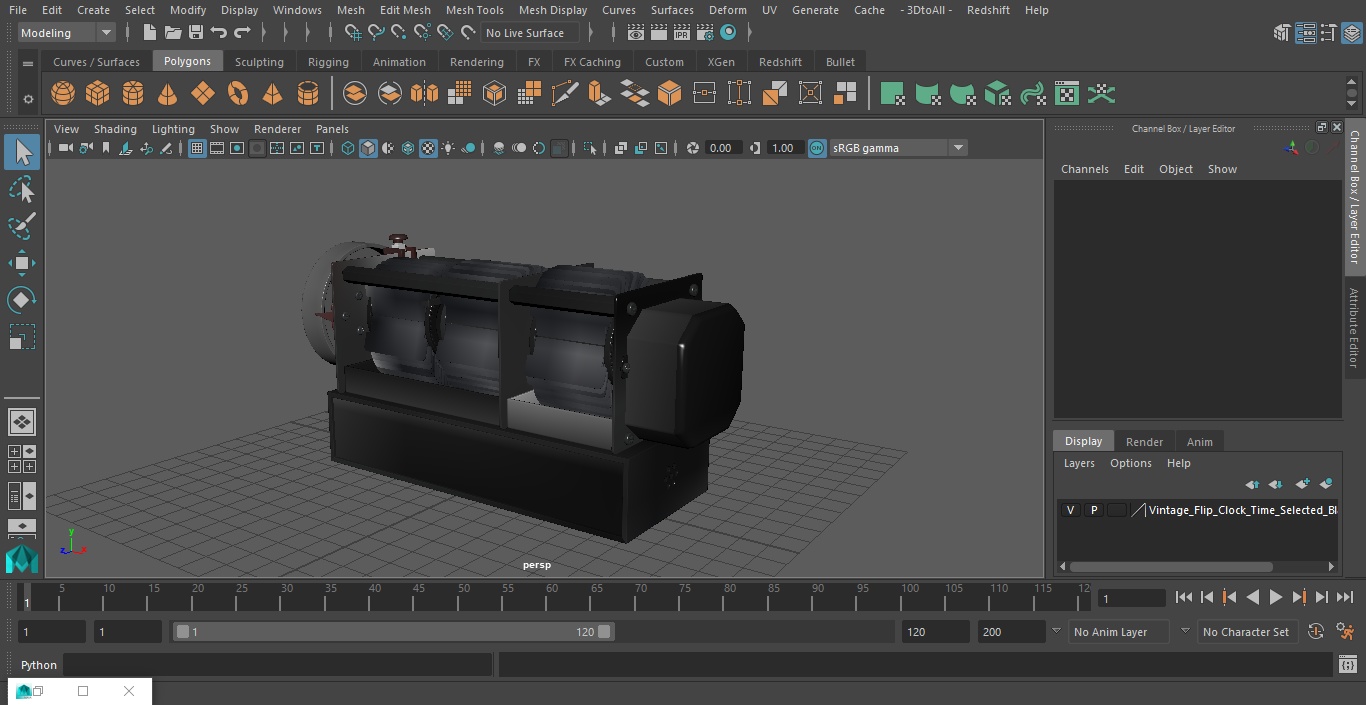
Task: Go to start of playback range
Action: click(1183, 597)
